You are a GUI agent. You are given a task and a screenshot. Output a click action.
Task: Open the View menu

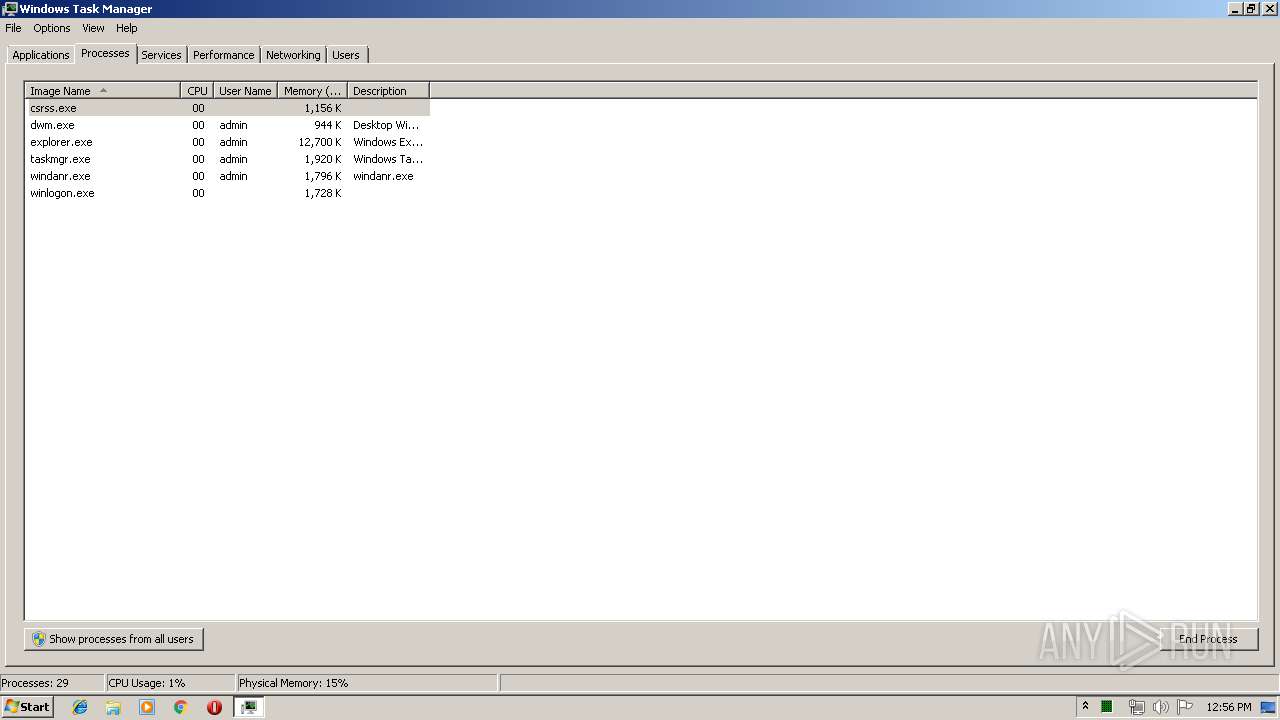coord(93,28)
